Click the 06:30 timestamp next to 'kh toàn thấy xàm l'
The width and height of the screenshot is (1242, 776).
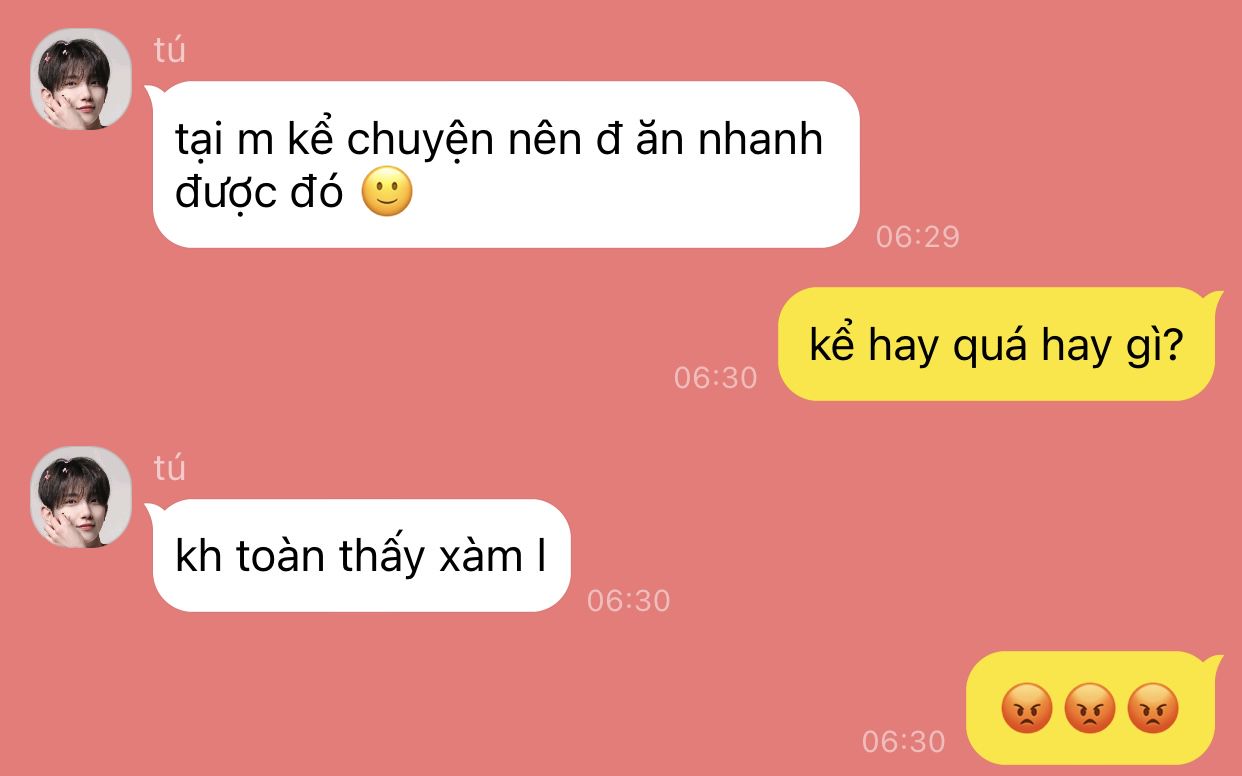click(628, 600)
